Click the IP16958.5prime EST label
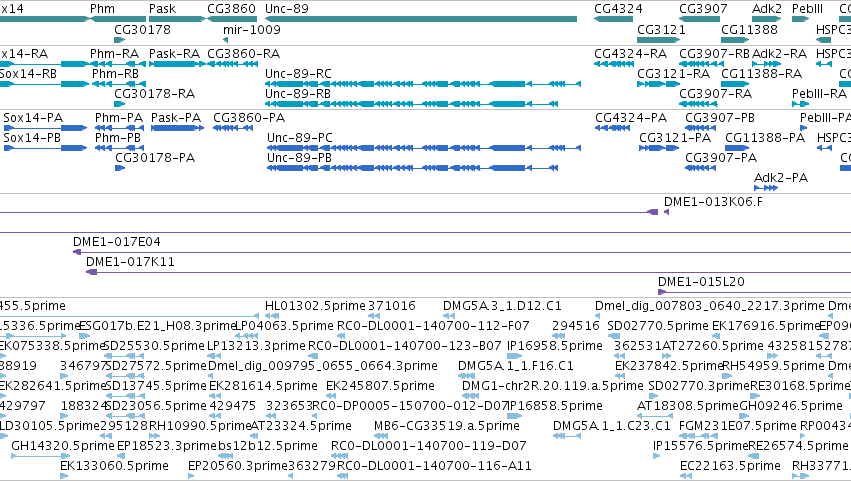Image resolution: width=851 pixels, height=481 pixels. [x=555, y=346]
